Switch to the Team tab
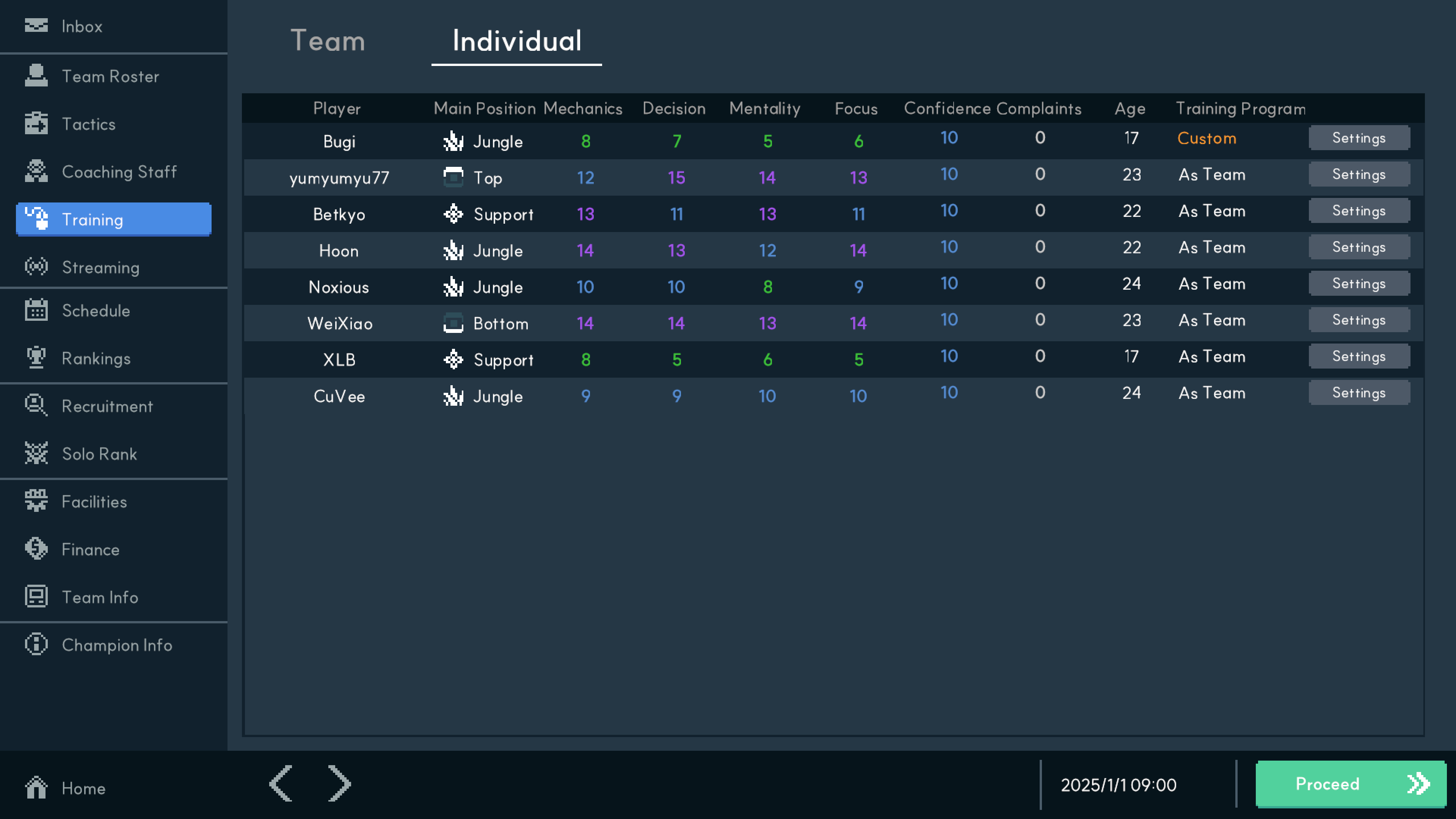The height and width of the screenshot is (819, 1456). (328, 41)
